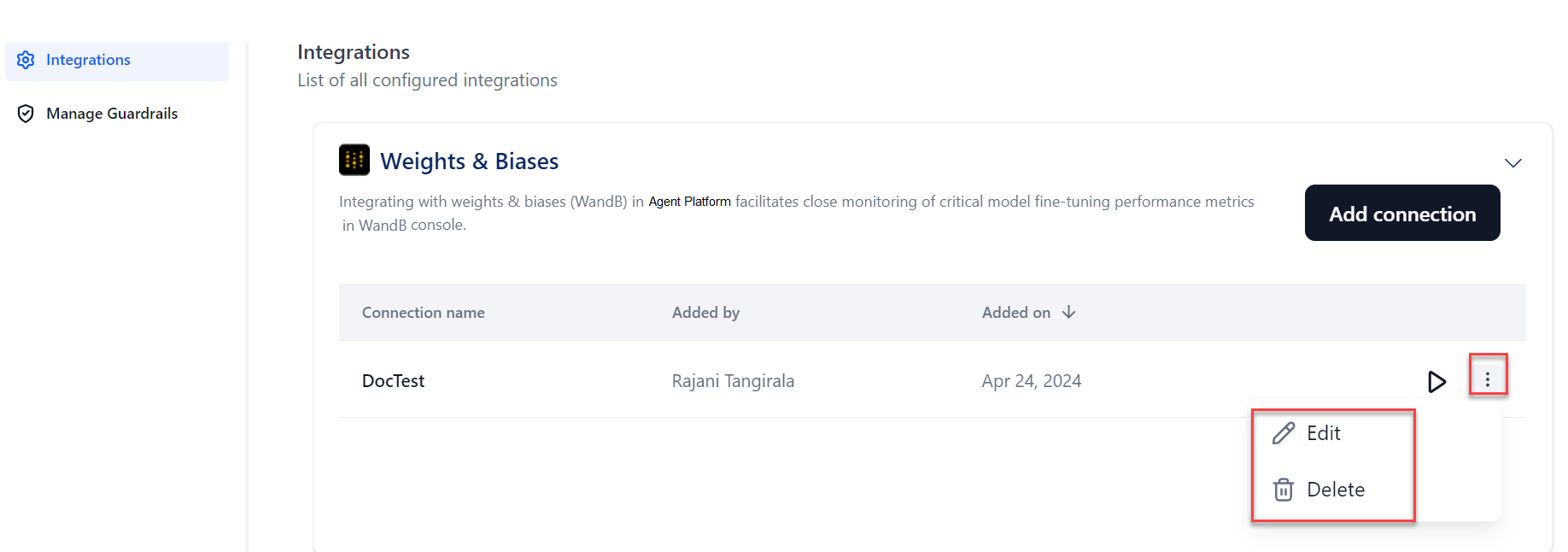The width and height of the screenshot is (1568, 552).
Task: Select the DocTest connection name
Action: click(x=393, y=381)
